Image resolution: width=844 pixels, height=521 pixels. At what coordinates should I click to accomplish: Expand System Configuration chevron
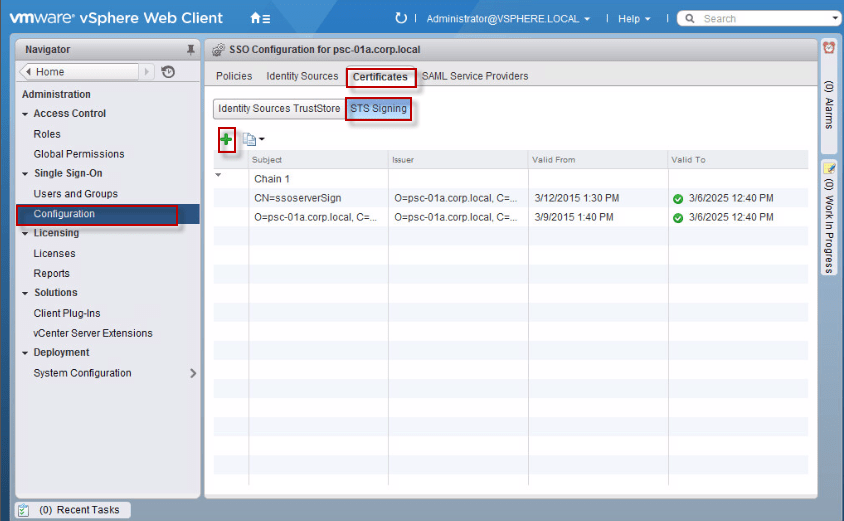tap(193, 373)
